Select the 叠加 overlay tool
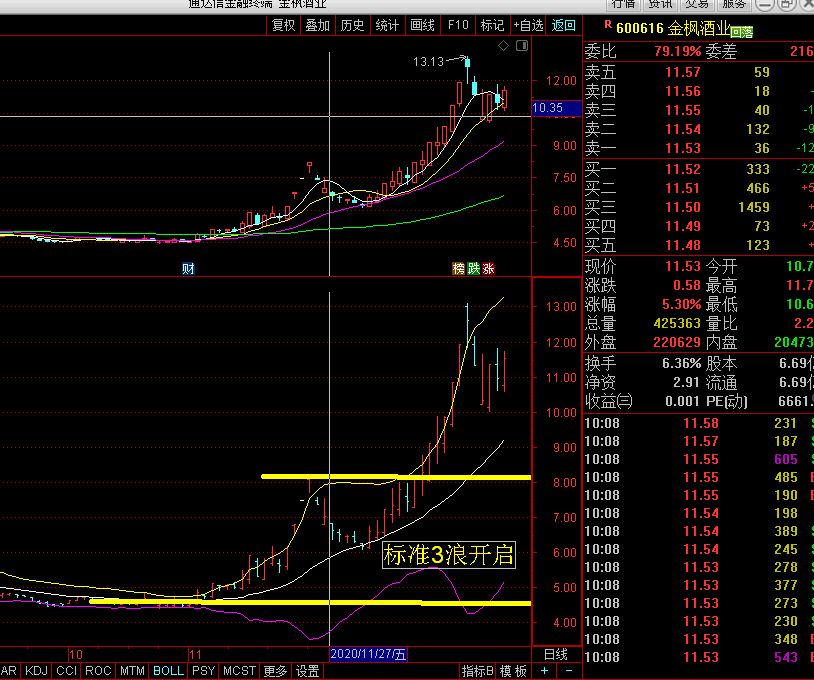Screen dimensions: 814x680 tap(317, 25)
